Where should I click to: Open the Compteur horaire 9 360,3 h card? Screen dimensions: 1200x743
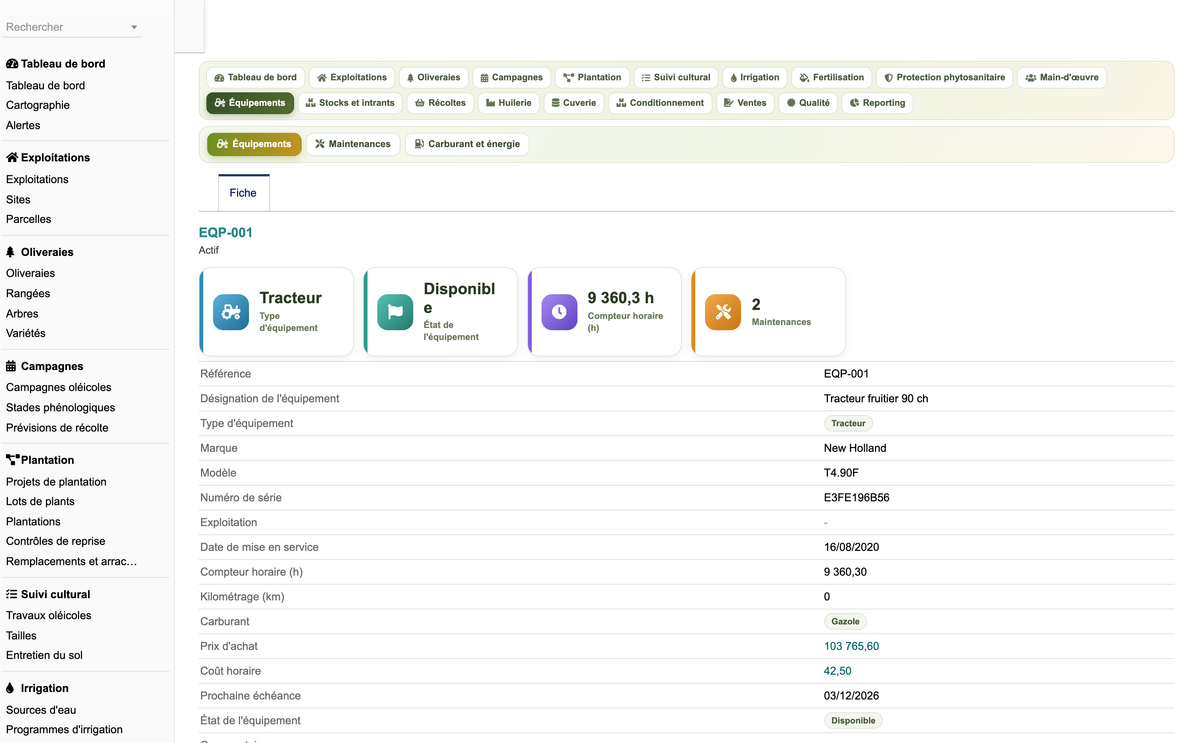(x=604, y=312)
